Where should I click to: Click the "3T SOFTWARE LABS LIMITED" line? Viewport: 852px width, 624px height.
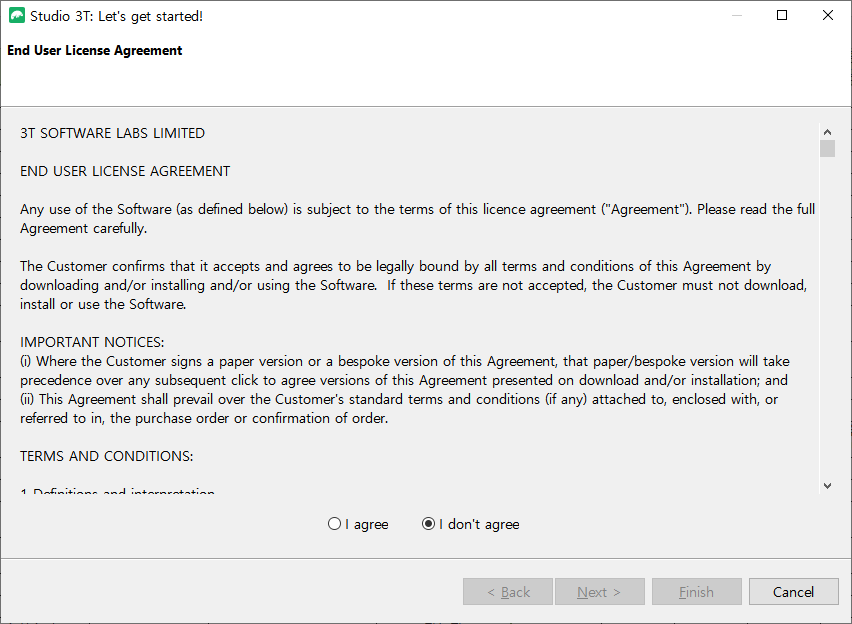pos(112,133)
